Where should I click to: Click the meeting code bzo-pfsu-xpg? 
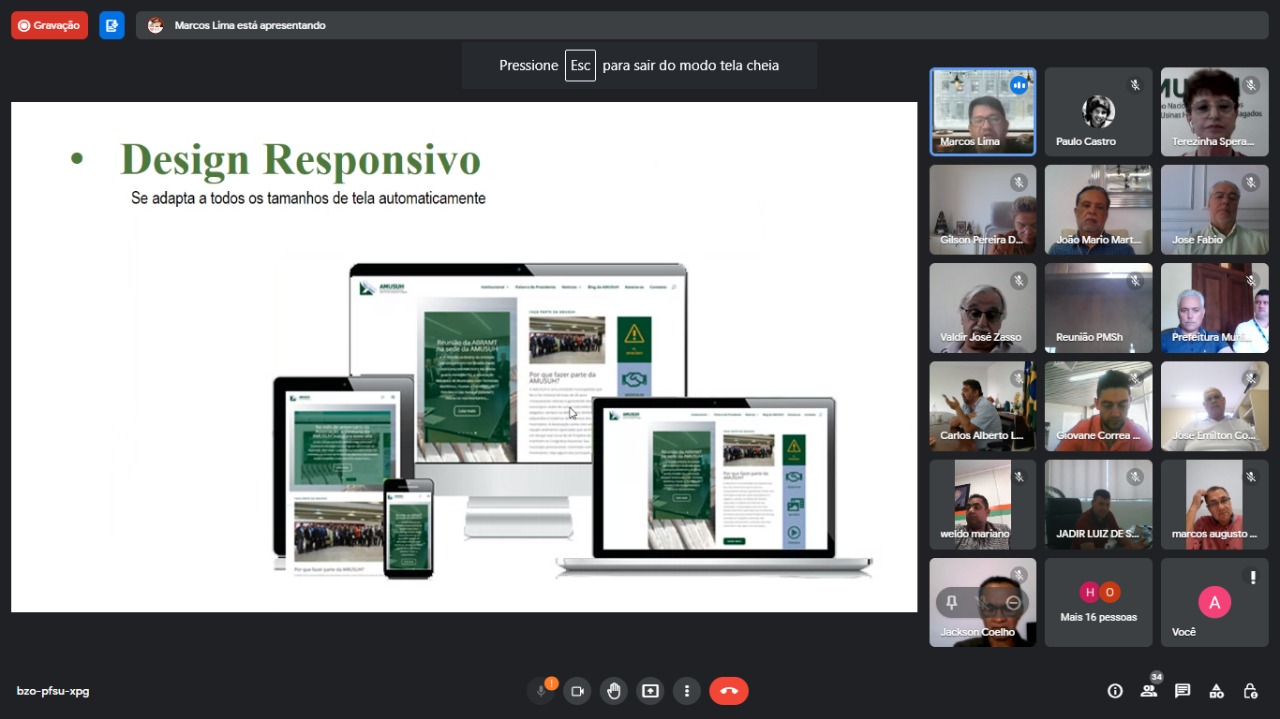tap(53, 691)
